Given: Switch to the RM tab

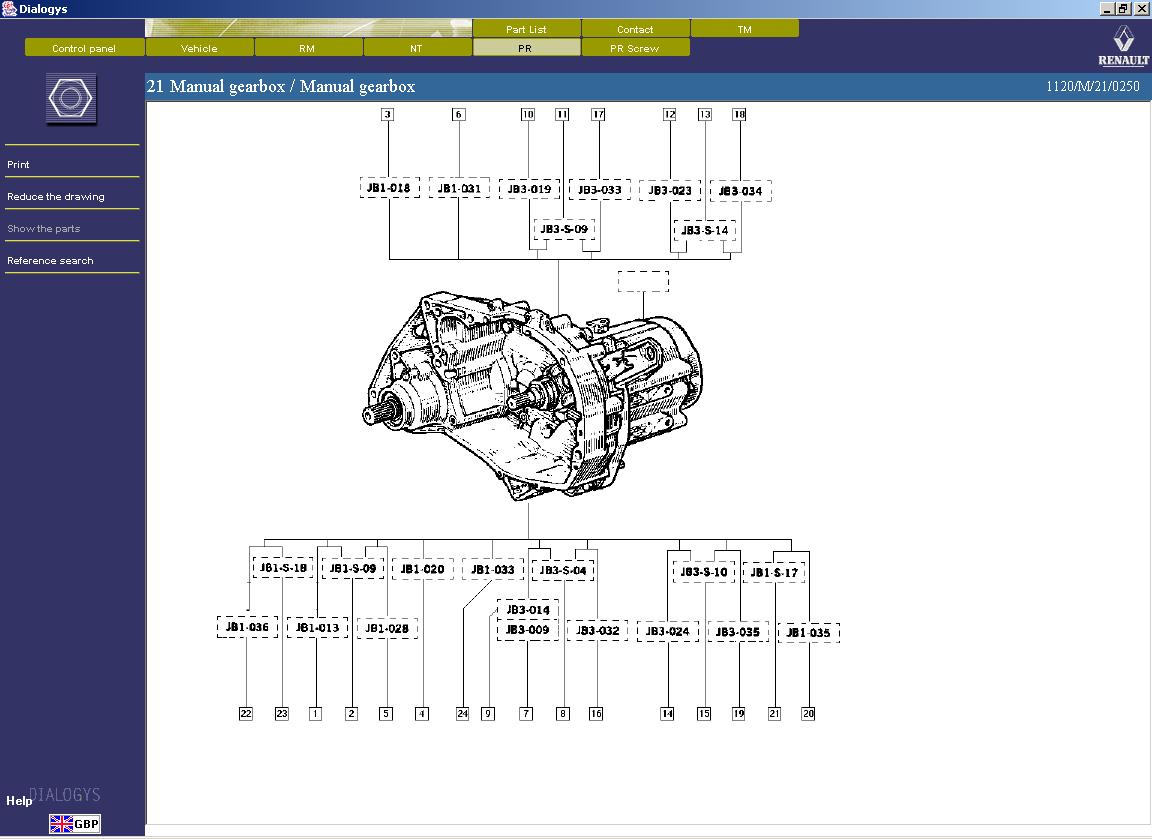Looking at the screenshot, I should [x=307, y=48].
